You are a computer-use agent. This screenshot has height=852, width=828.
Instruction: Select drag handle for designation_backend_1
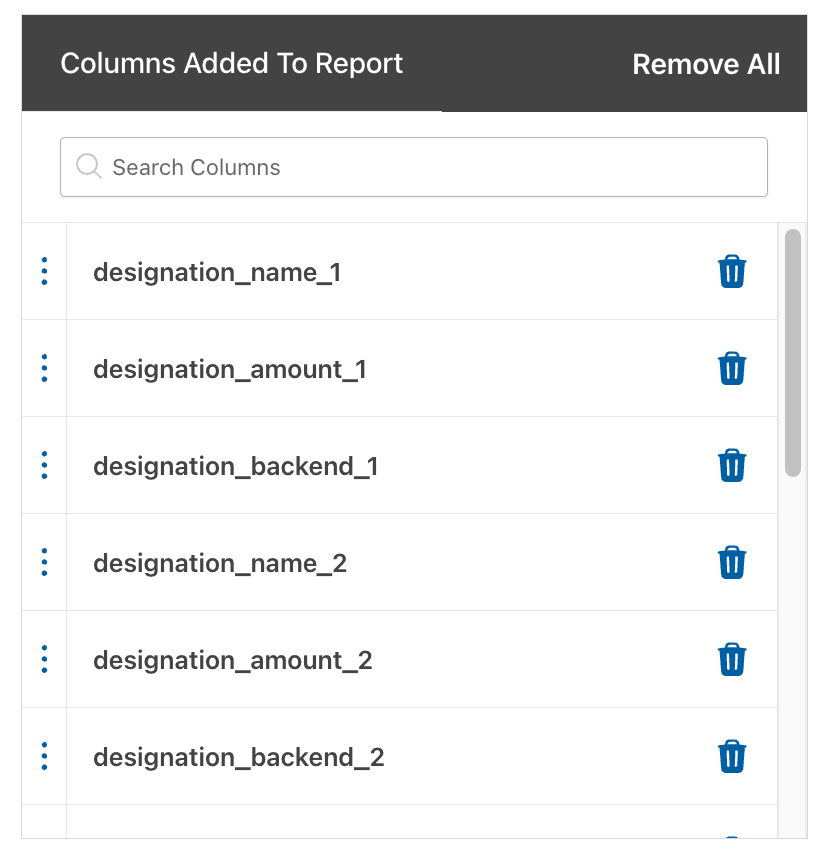click(x=45, y=465)
